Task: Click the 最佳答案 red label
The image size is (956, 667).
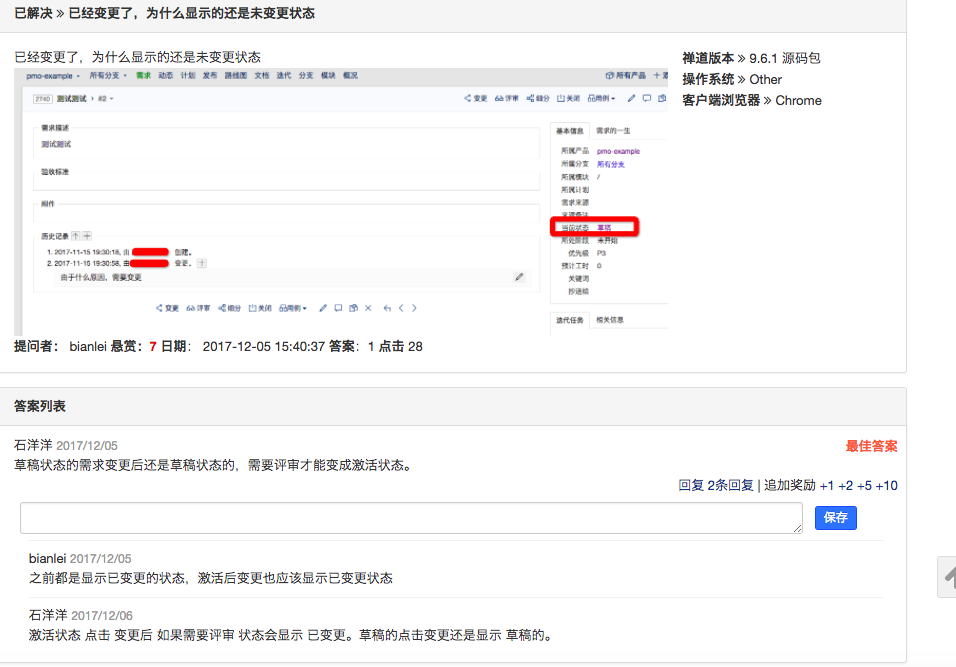Action: coord(871,446)
